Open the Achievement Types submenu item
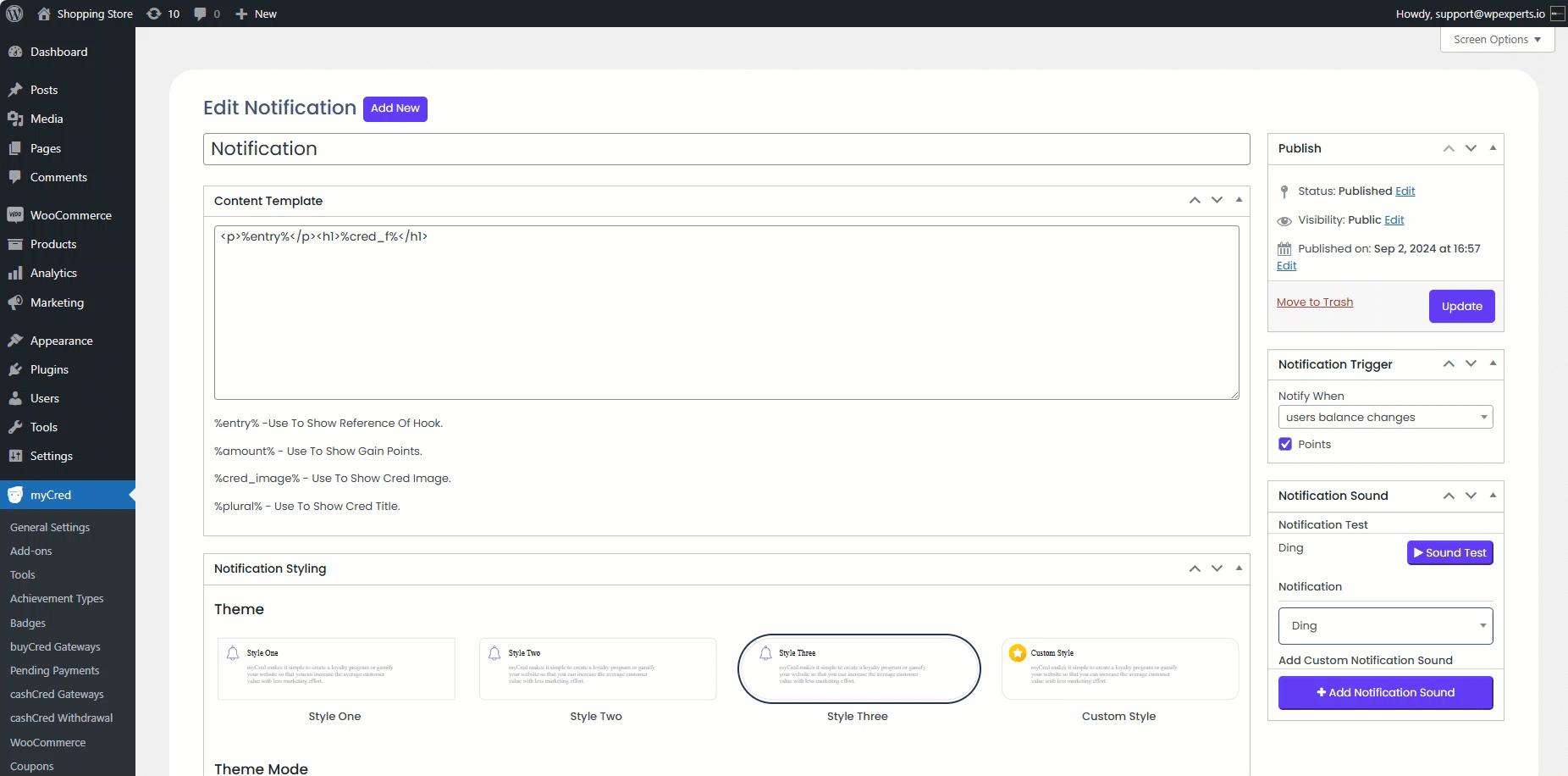The image size is (1568, 776). [57, 598]
